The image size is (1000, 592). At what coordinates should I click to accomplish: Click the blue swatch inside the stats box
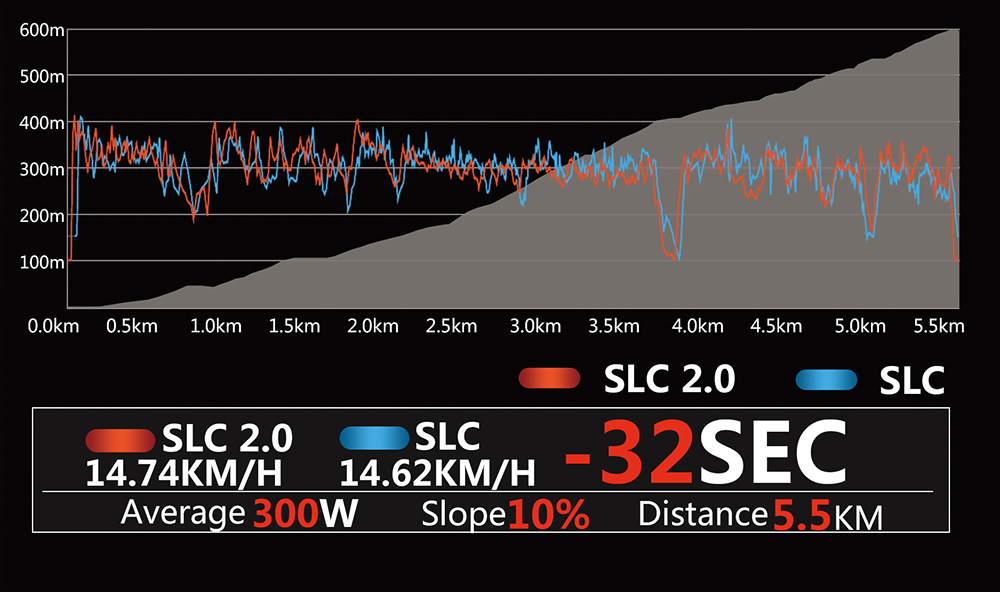[373, 439]
